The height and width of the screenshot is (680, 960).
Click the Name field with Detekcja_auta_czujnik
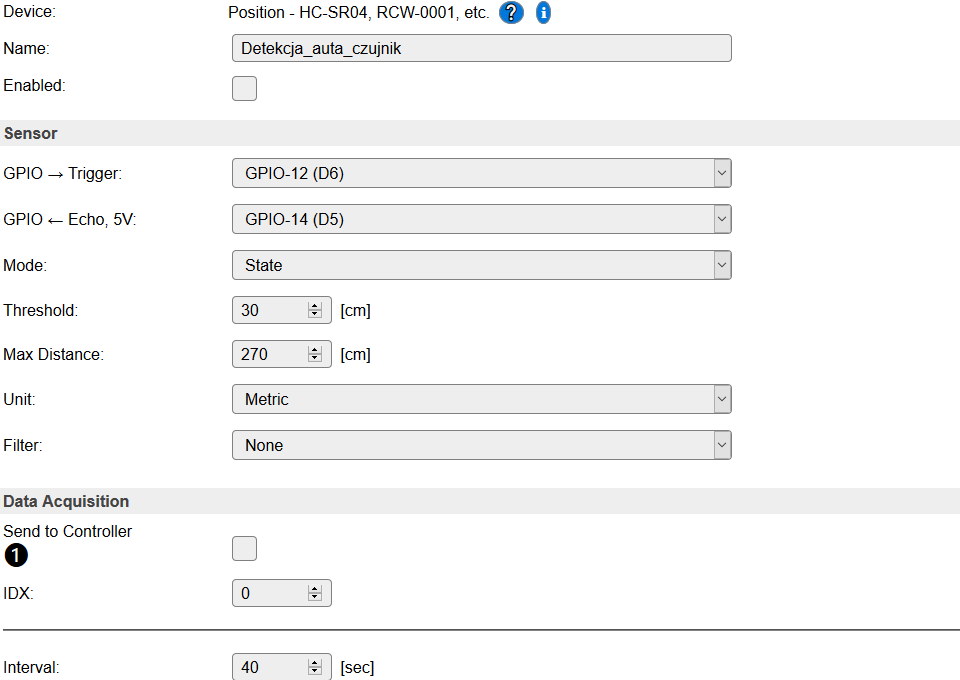click(481, 48)
